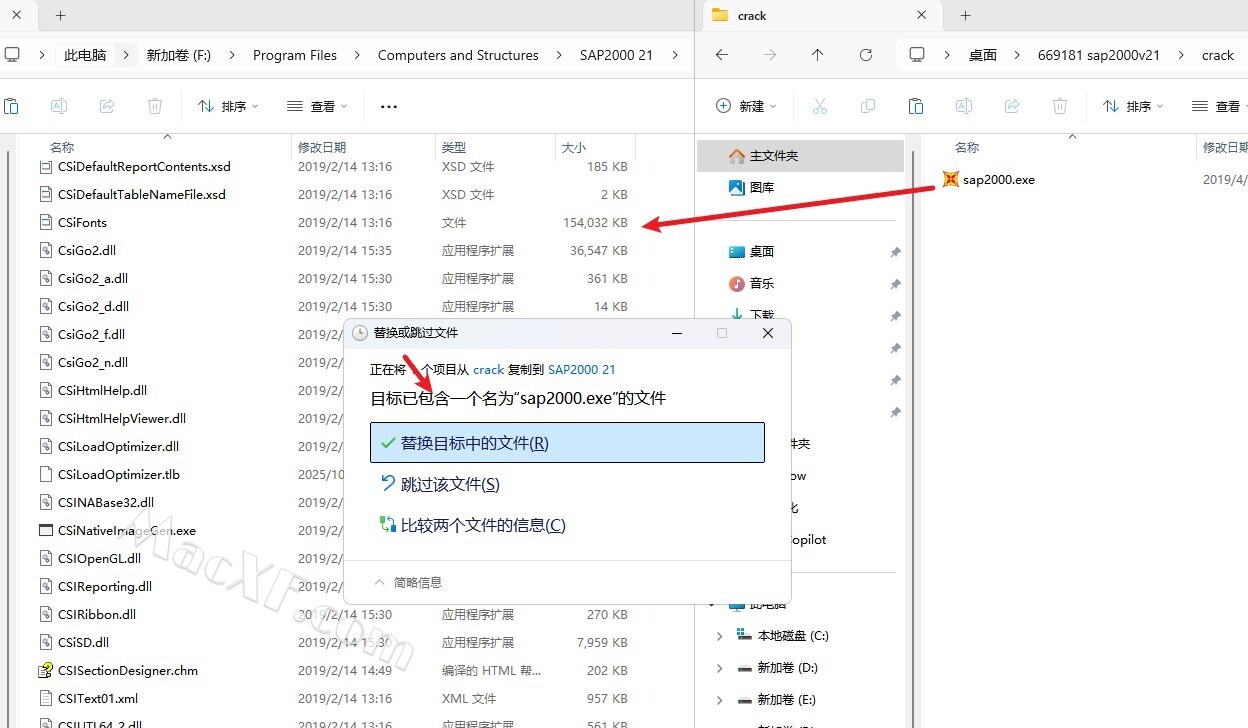The height and width of the screenshot is (728, 1248).
Task: Open the 查看 dropdown in left window
Action: [x=317, y=106]
